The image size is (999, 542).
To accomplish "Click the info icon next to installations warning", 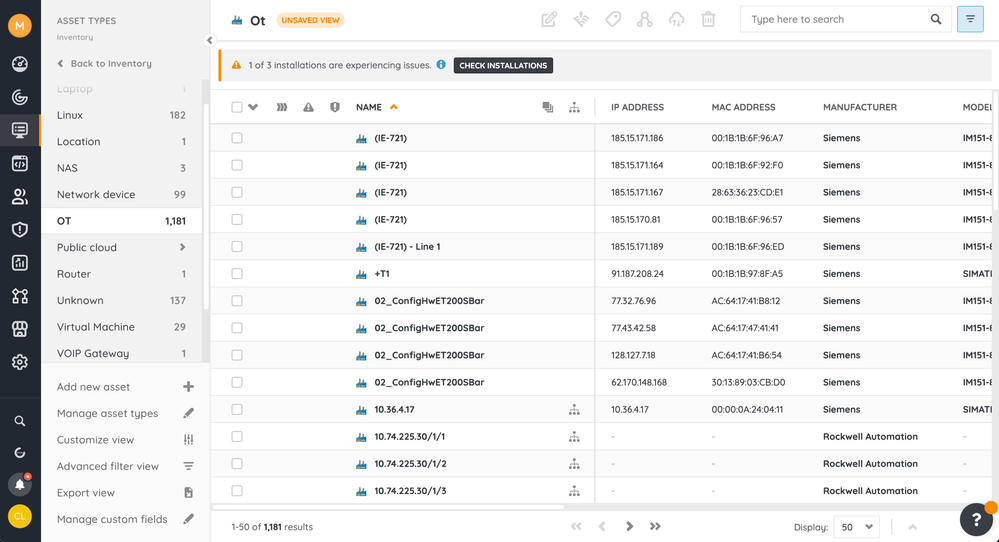I will click(x=441, y=65).
